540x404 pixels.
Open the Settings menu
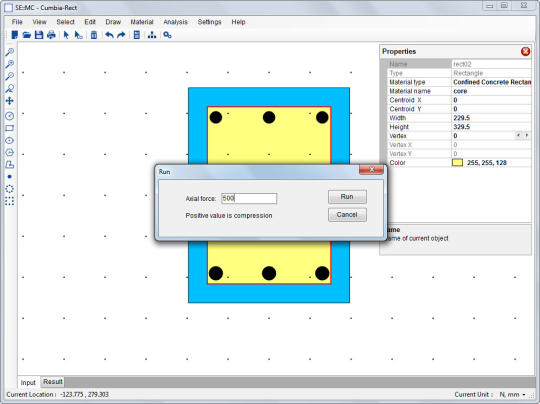209,22
